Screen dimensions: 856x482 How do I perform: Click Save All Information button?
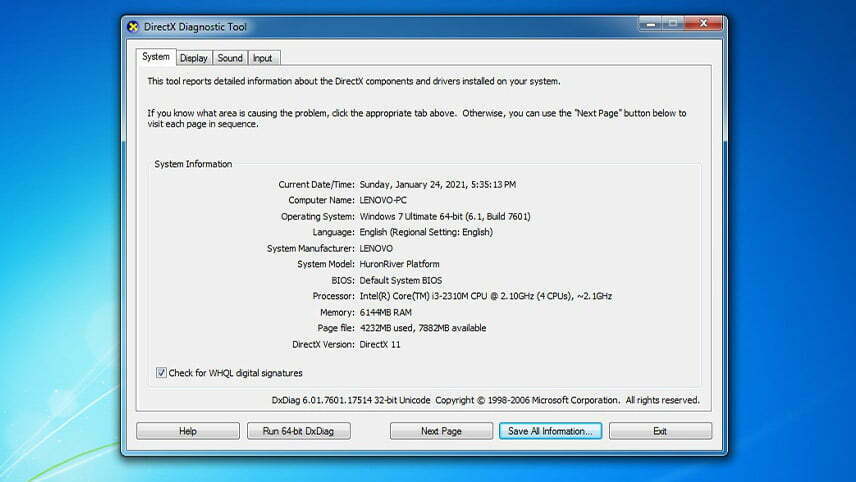550,431
